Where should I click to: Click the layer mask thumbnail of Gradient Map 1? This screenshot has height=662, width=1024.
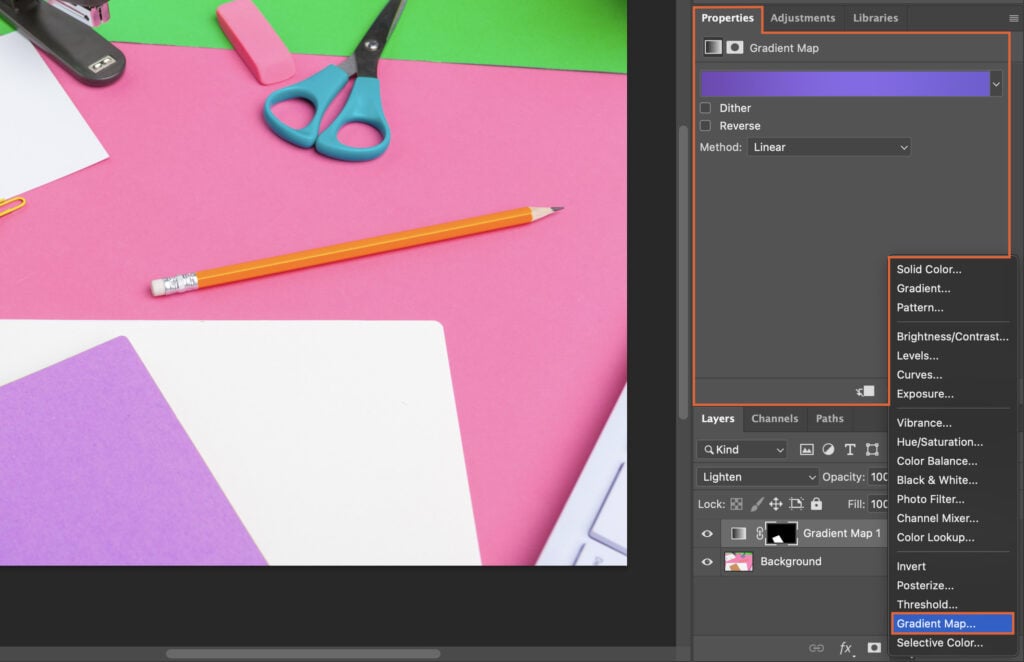coord(782,533)
